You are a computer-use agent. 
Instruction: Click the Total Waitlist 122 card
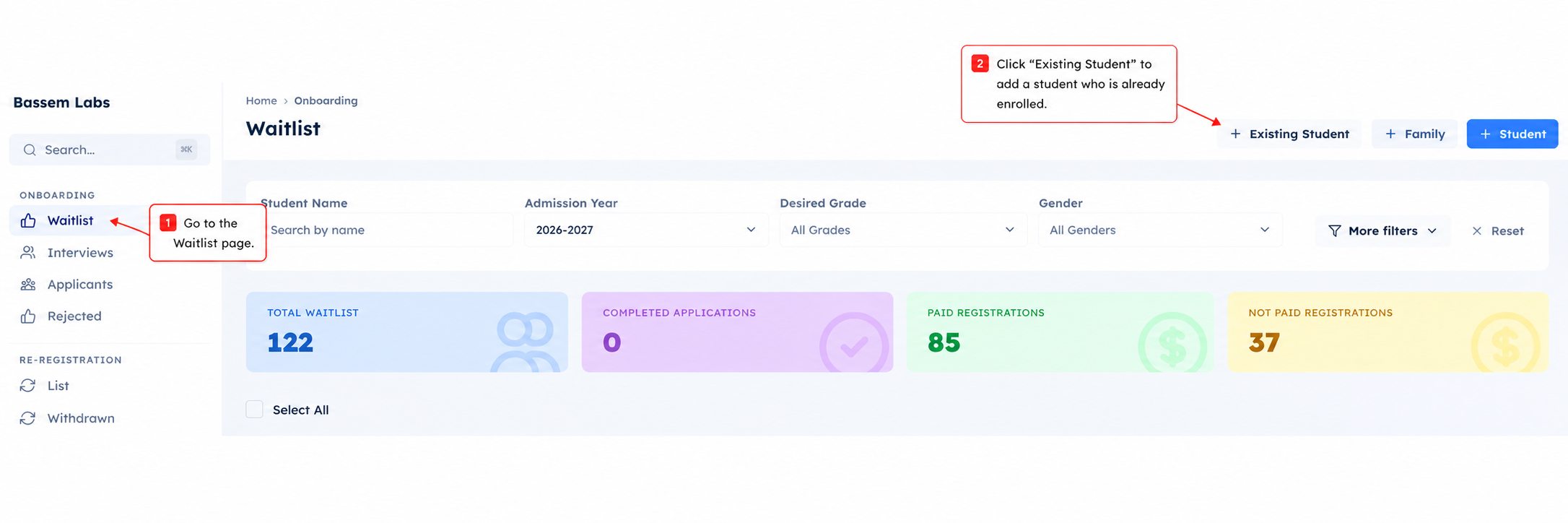coord(407,332)
